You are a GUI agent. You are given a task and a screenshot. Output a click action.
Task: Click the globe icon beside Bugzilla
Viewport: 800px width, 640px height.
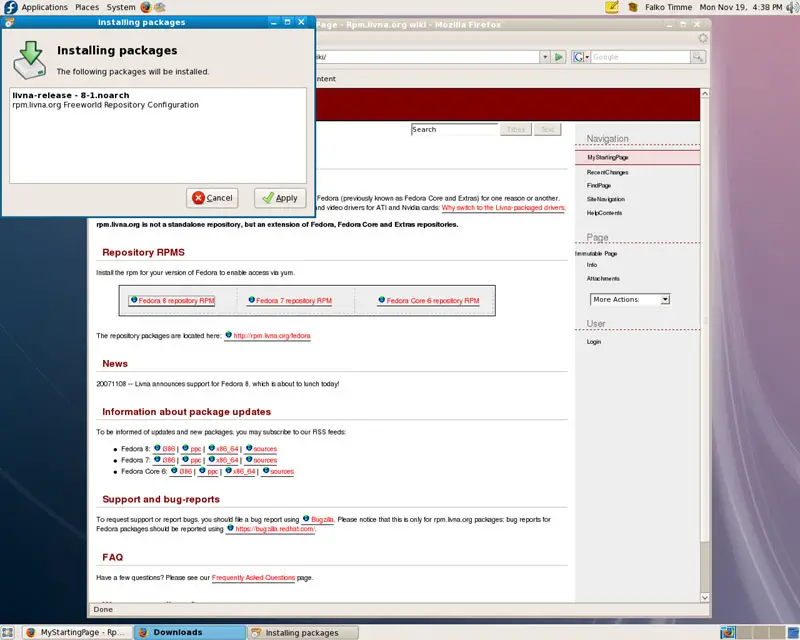click(x=306, y=519)
